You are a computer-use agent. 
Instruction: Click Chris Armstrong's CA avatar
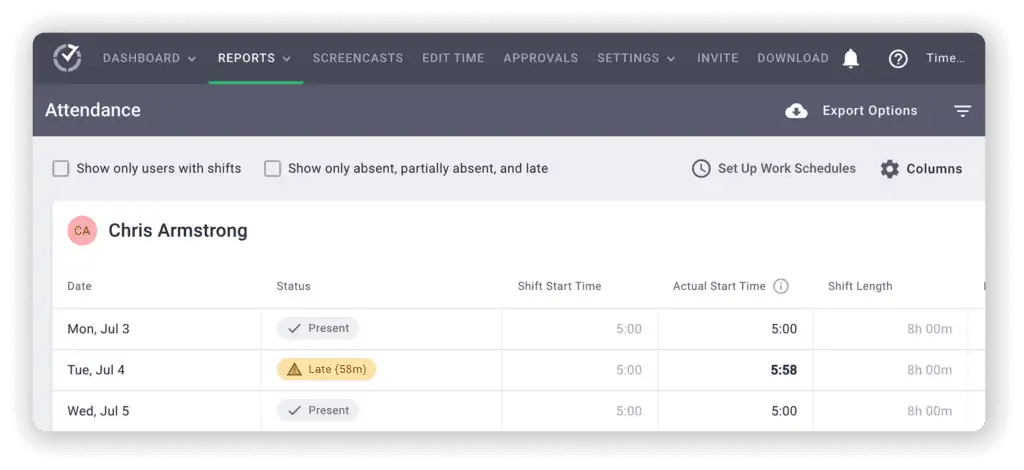tap(82, 231)
